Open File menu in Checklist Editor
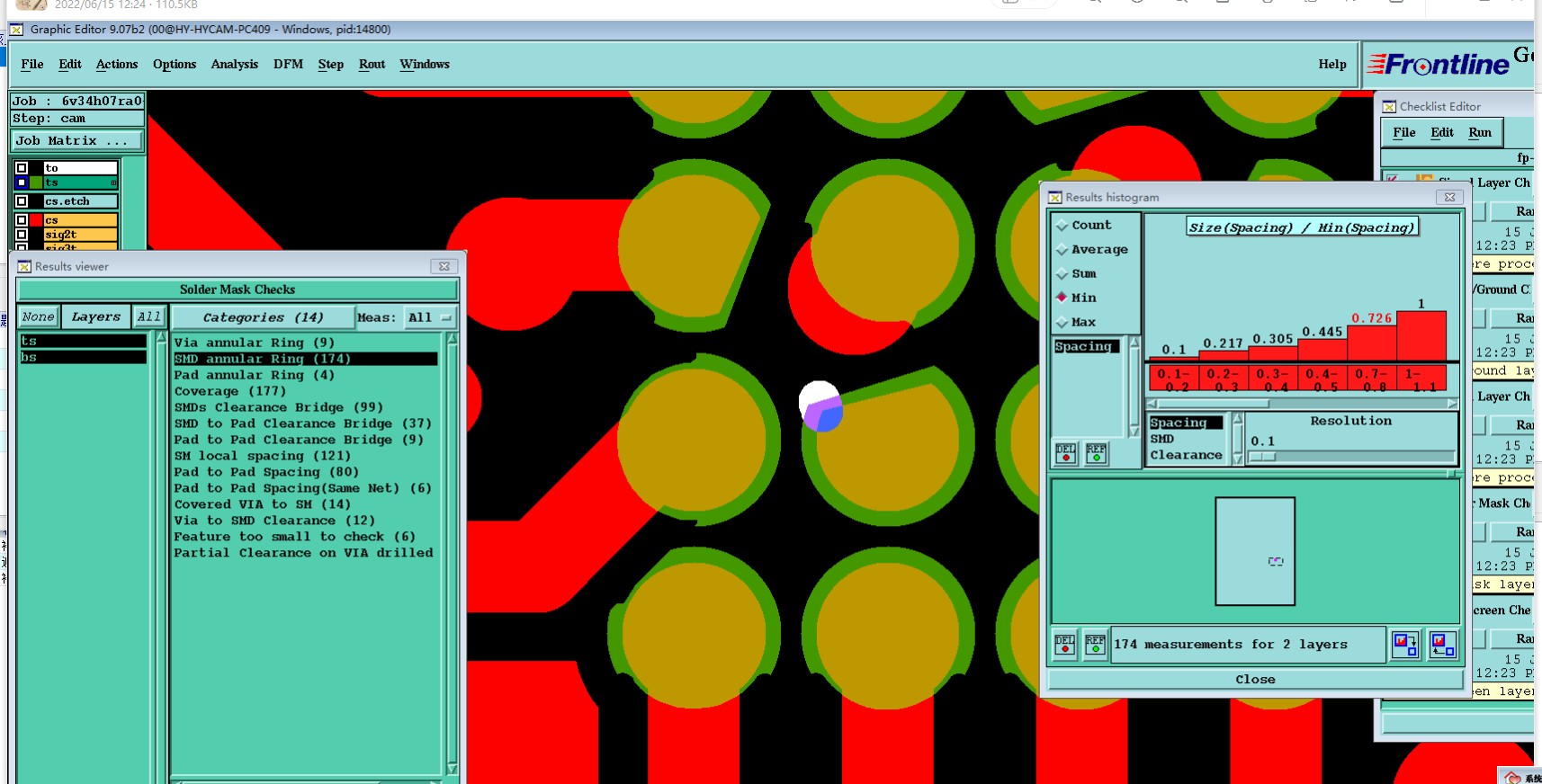This screenshot has height=784, width=1542. pyautogui.click(x=1404, y=133)
